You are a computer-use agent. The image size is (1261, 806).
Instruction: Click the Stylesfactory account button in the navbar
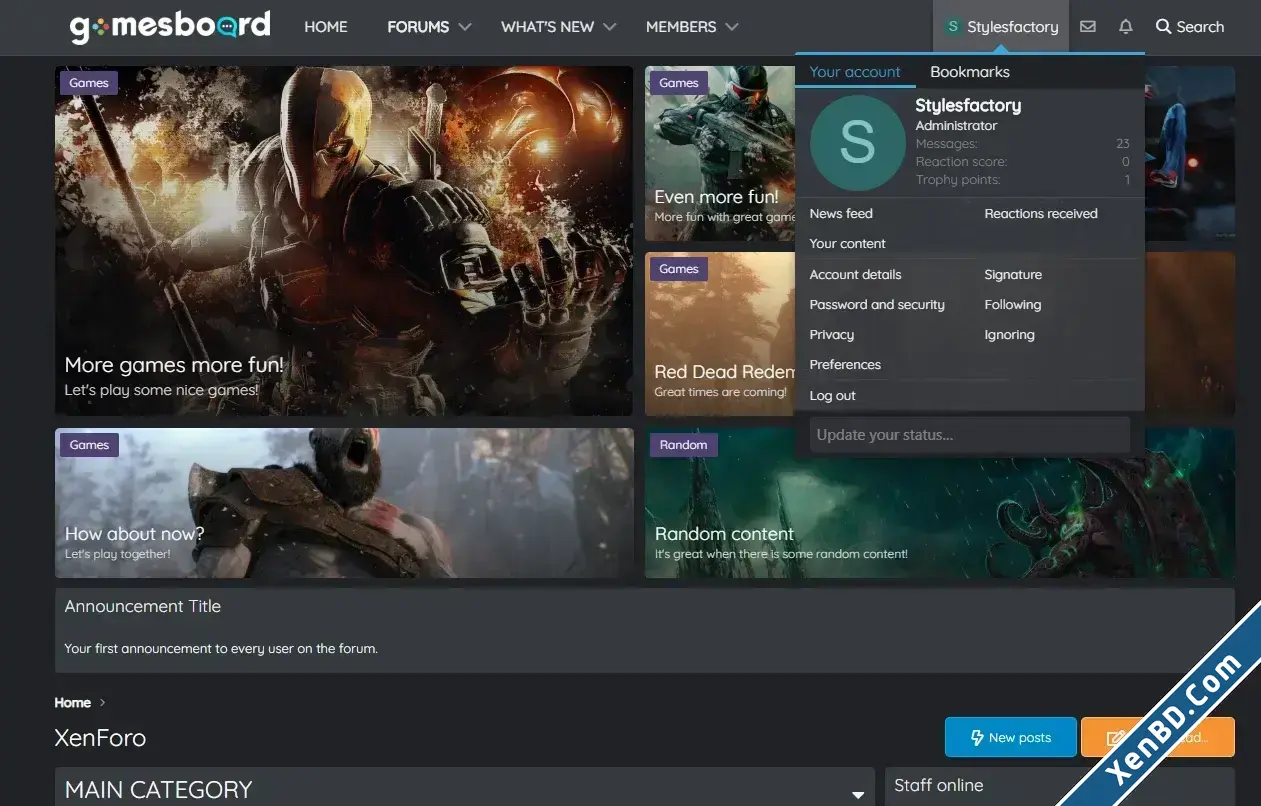point(1001,27)
